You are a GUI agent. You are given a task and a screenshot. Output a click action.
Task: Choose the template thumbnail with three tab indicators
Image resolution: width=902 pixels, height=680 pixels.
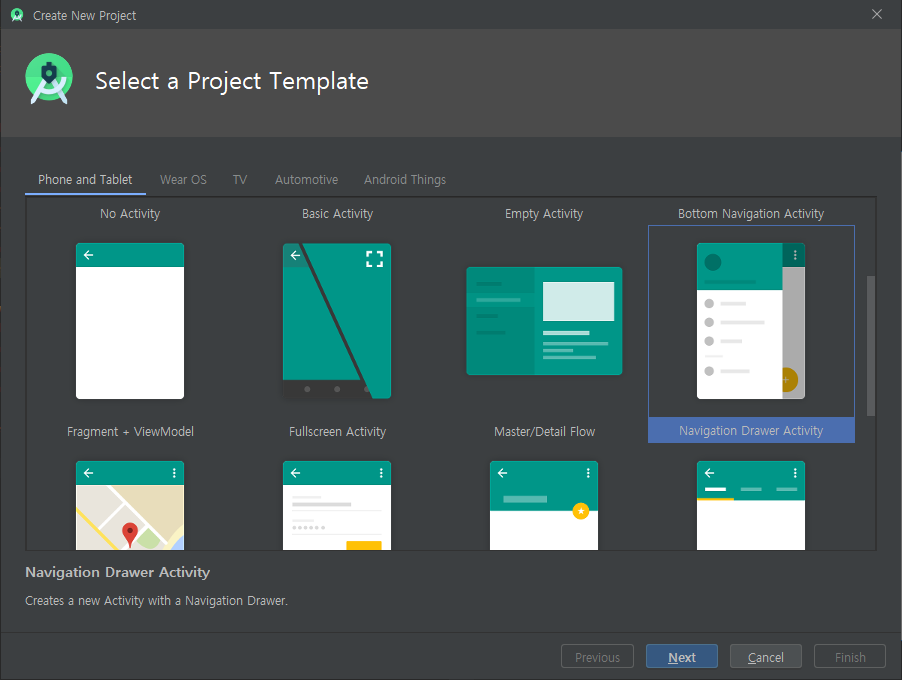[751, 505]
